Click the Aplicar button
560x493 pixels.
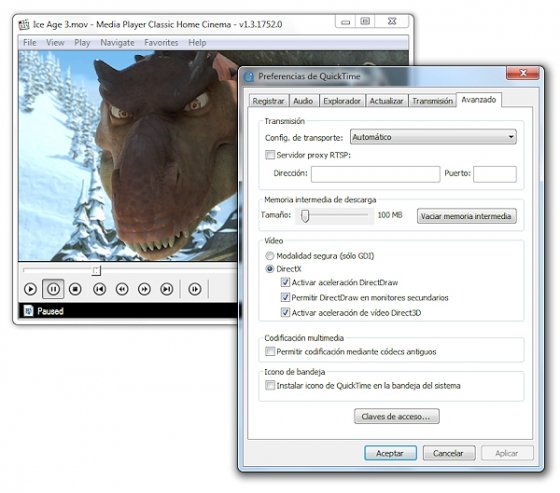point(507,453)
